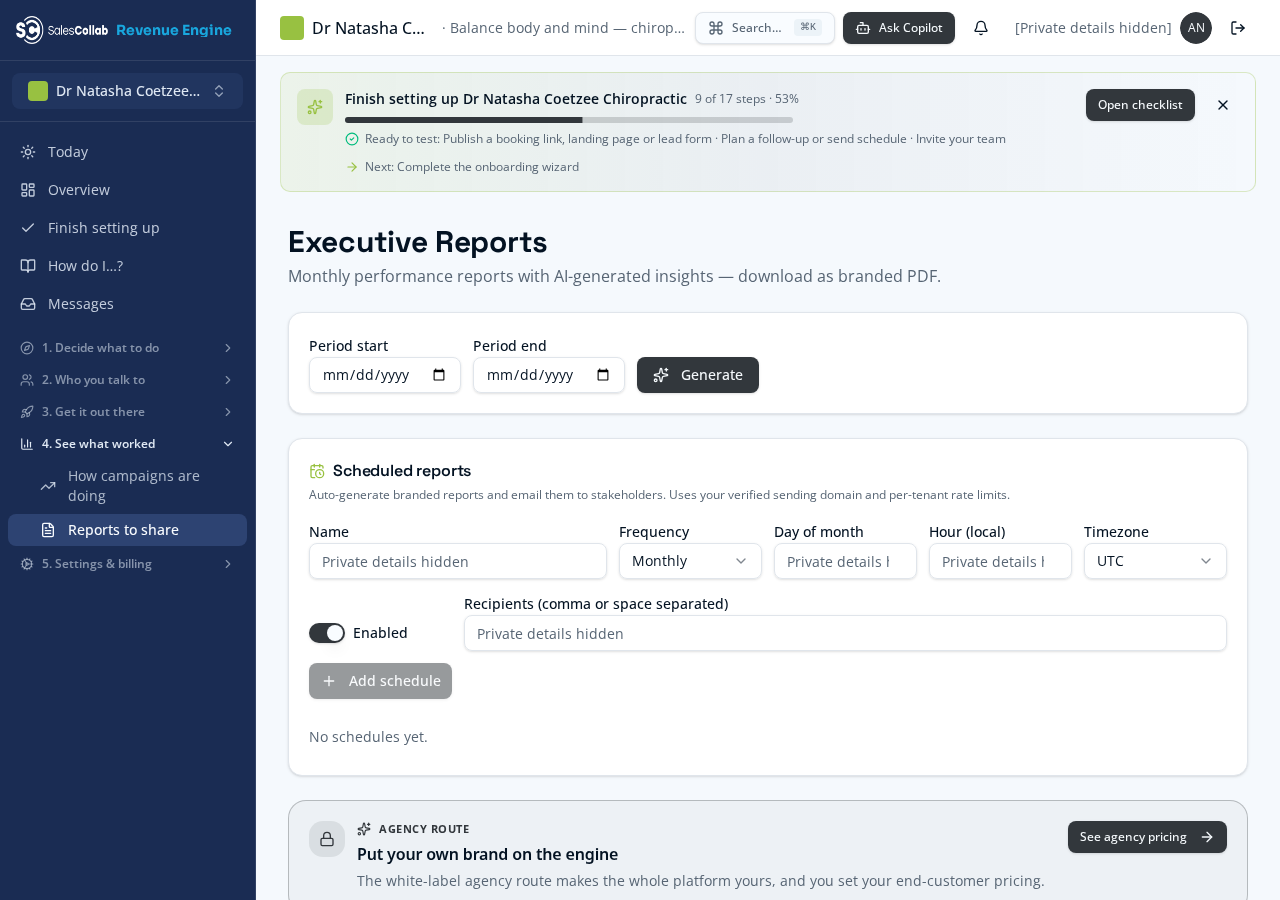This screenshot has height=900, width=1280.
Task: Click the Recipients input field
Action: [x=845, y=633]
